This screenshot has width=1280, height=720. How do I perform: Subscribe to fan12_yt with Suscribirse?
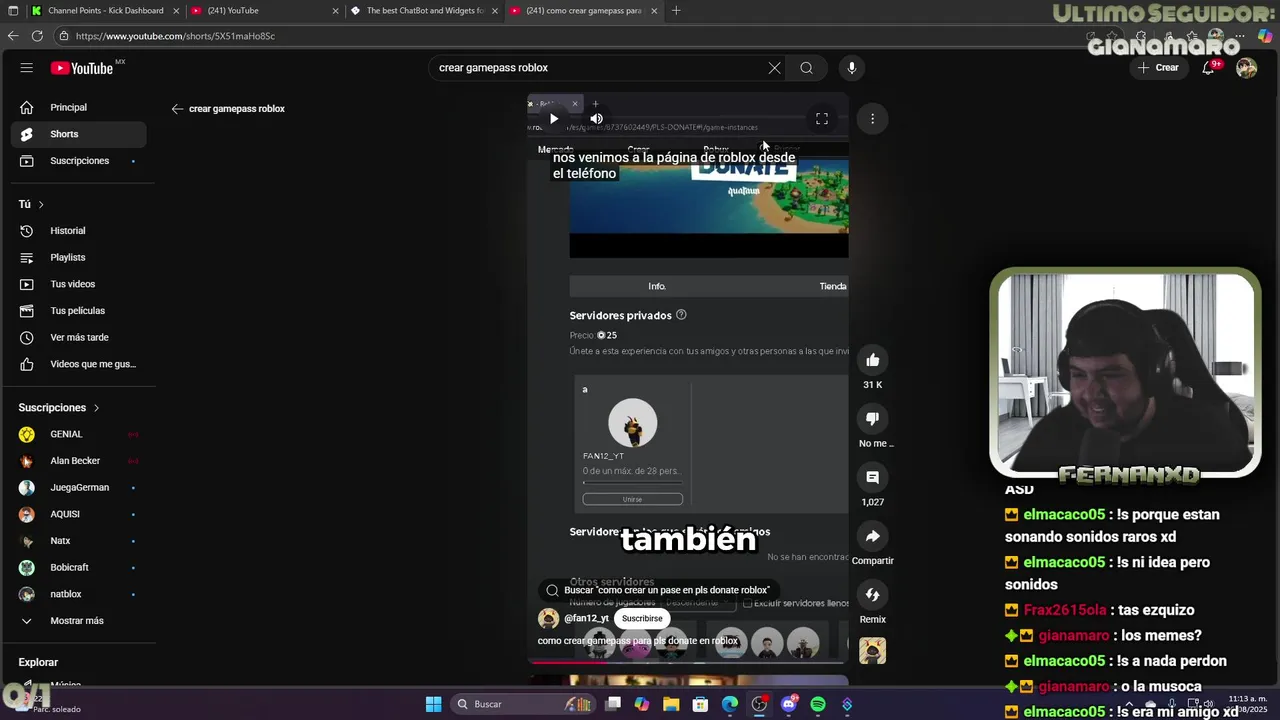pyautogui.click(x=642, y=618)
